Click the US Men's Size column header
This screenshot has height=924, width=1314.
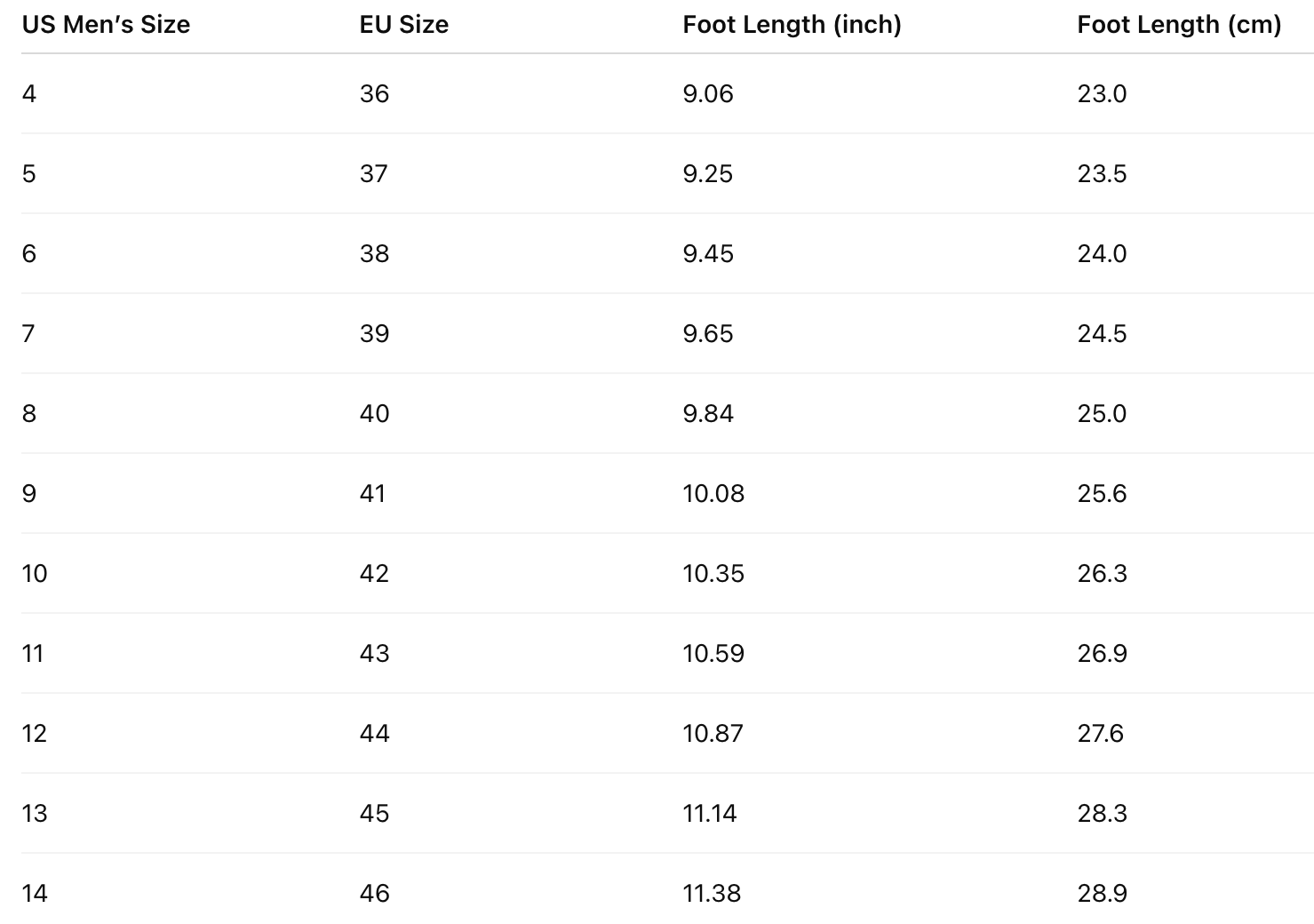106,25
